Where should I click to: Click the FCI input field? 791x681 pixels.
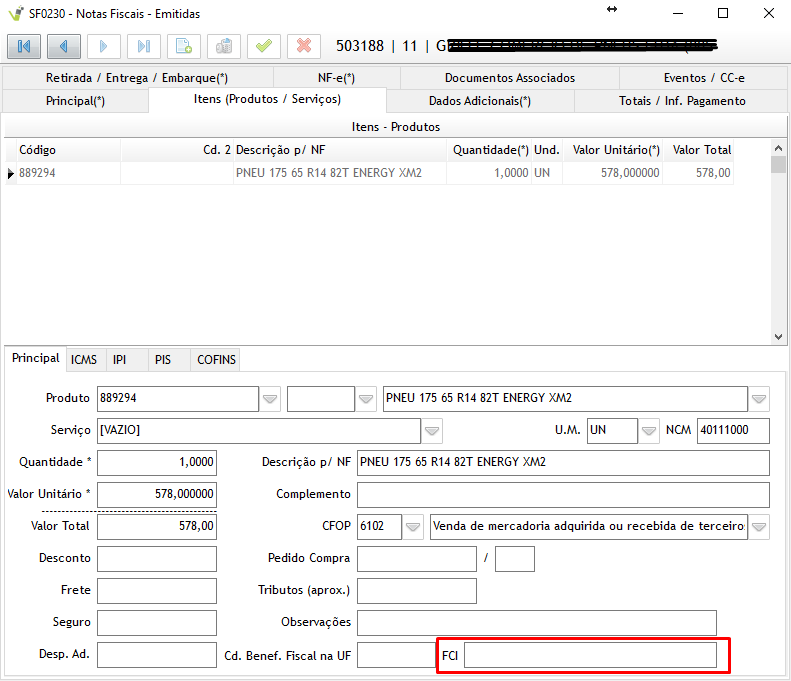590,655
